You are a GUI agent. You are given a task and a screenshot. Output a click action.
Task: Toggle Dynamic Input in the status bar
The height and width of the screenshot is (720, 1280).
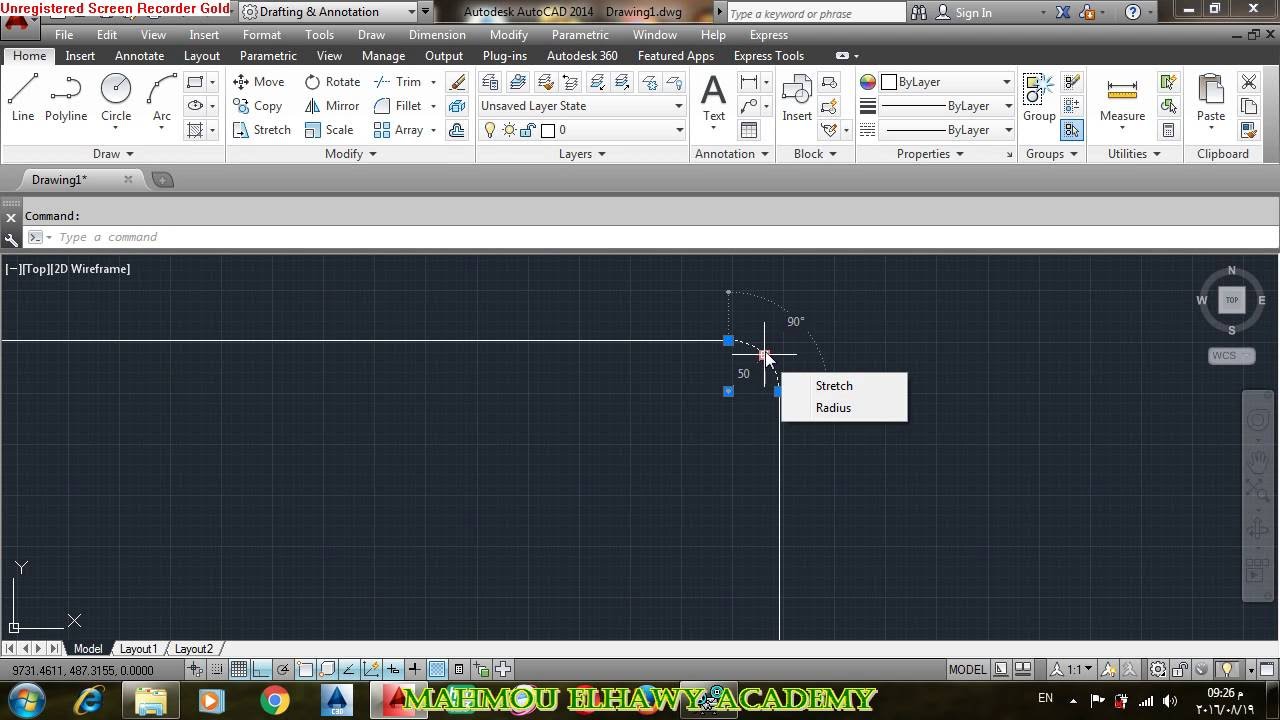coord(393,670)
